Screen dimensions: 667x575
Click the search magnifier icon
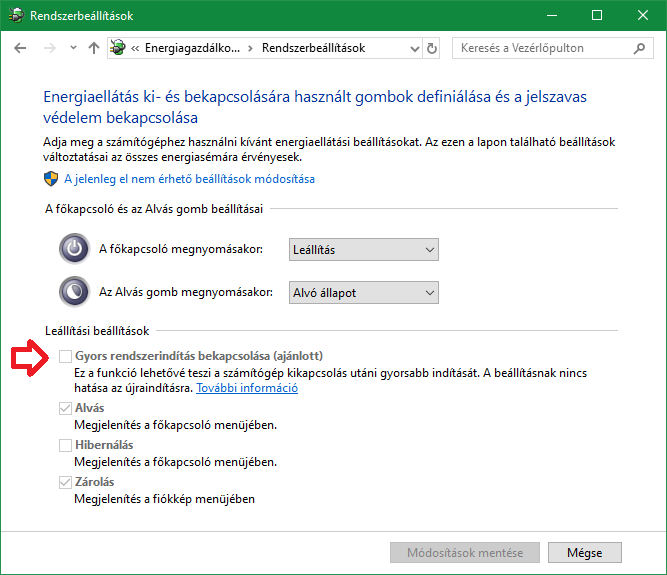639,48
